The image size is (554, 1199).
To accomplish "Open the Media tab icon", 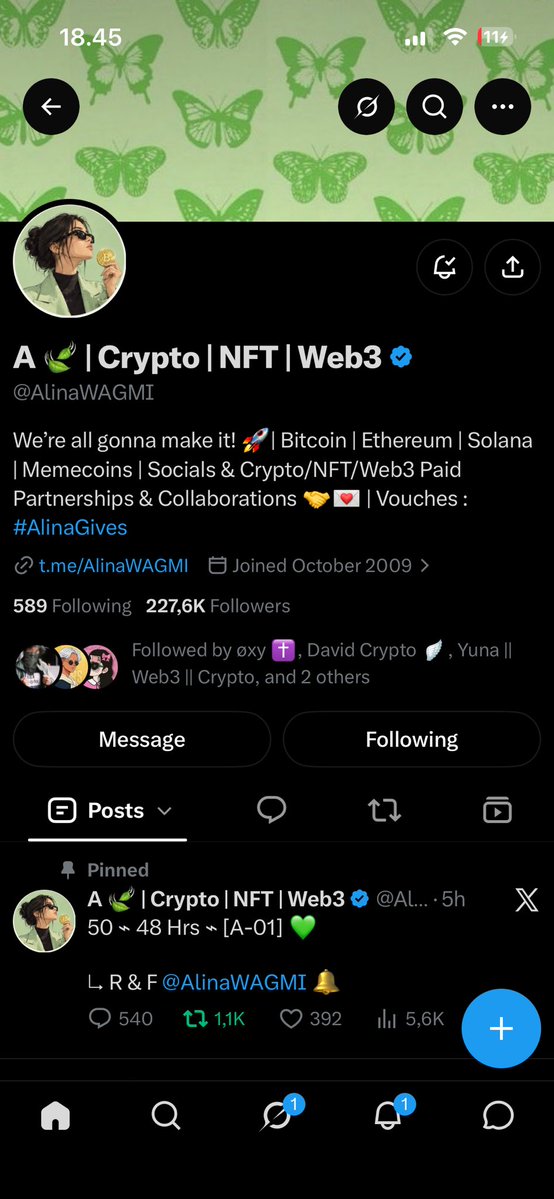I will pyautogui.click(x=497, y=810).
